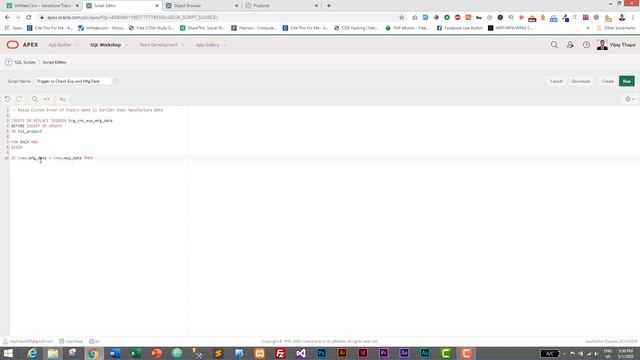Open After Effects from the taskbar

tap(404, 353)
